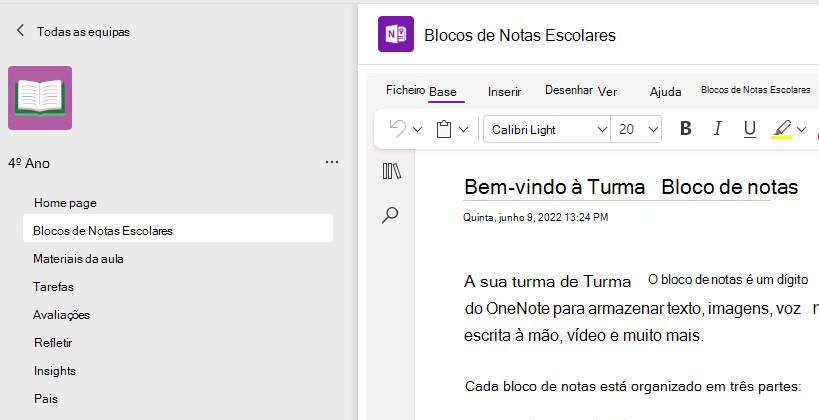Click the Blocos de Notas Escolares header title

pos(520,35)
